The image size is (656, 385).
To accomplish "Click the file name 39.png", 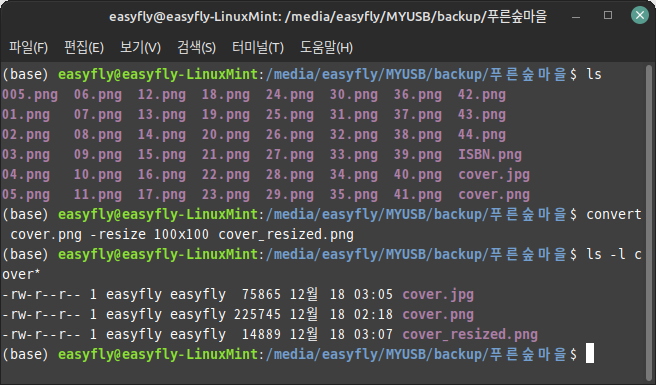I will [418, 154].
